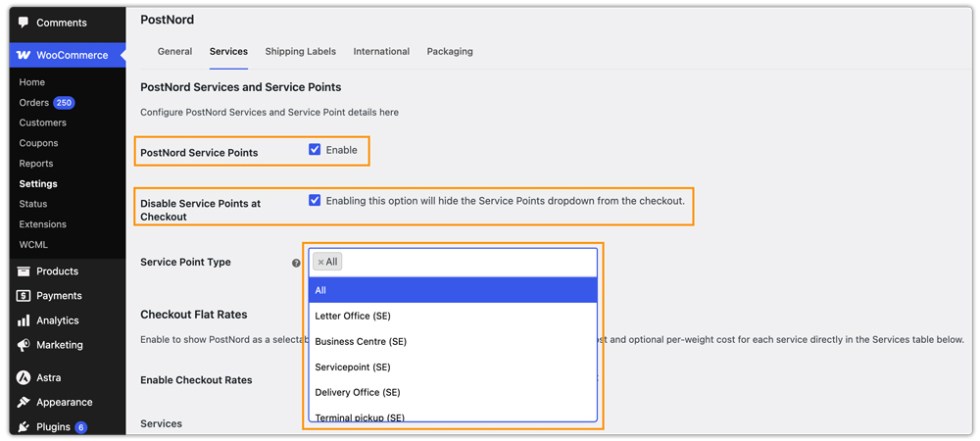
Task: Click the Payments dollar icon
Action: pyautogui.click(x=23, y=295)
